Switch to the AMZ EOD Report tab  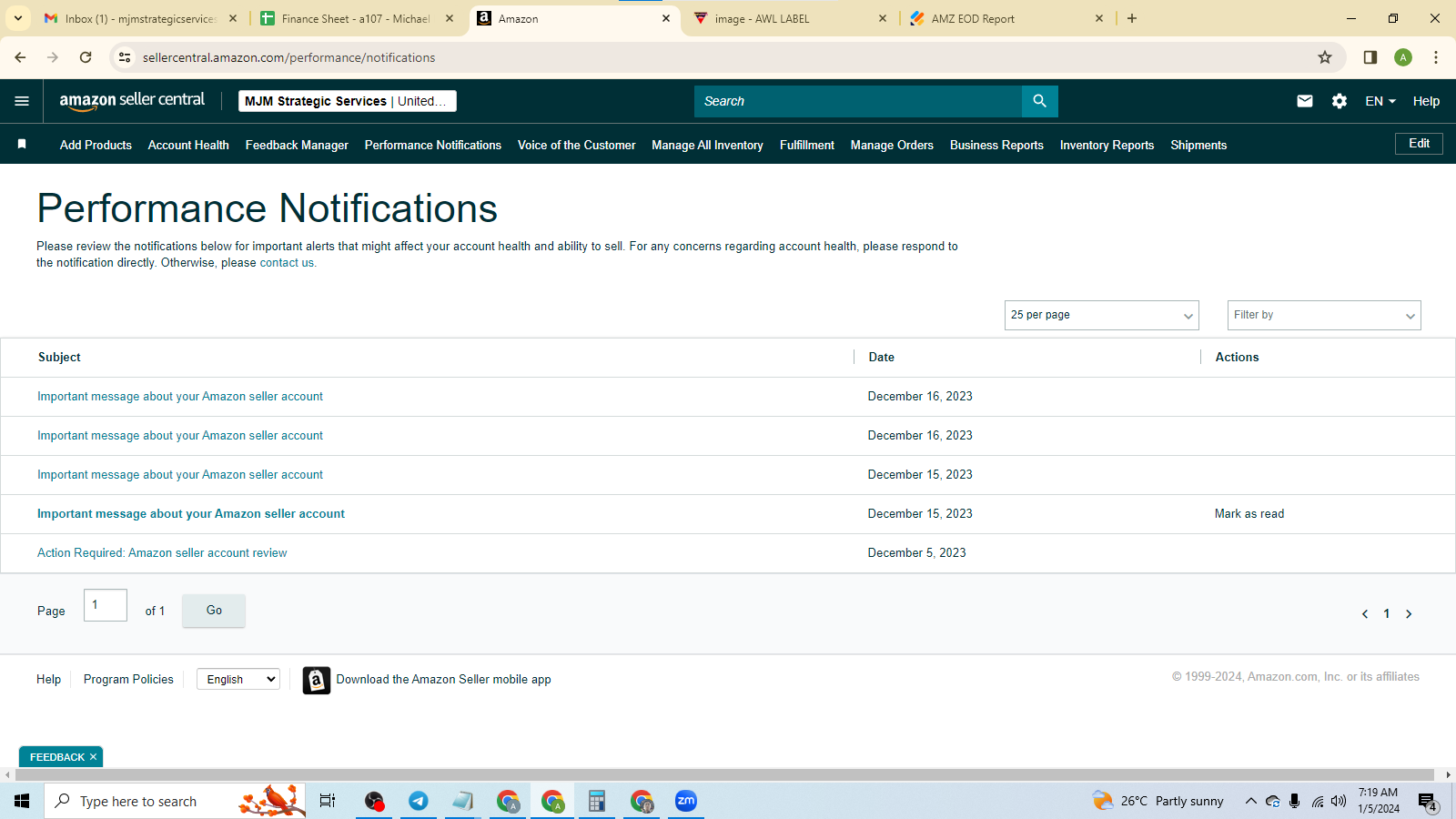tap(1006, 18)
